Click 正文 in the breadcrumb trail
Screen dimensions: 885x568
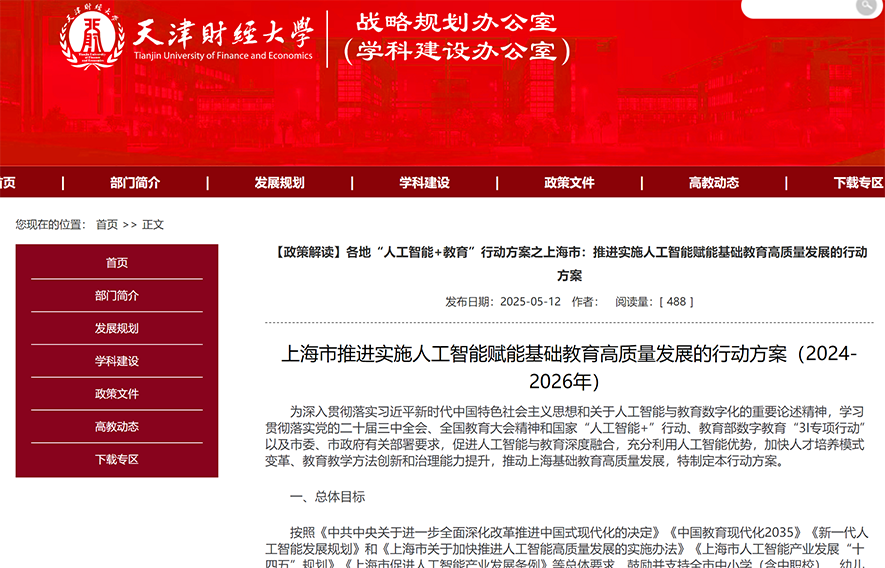153,225
